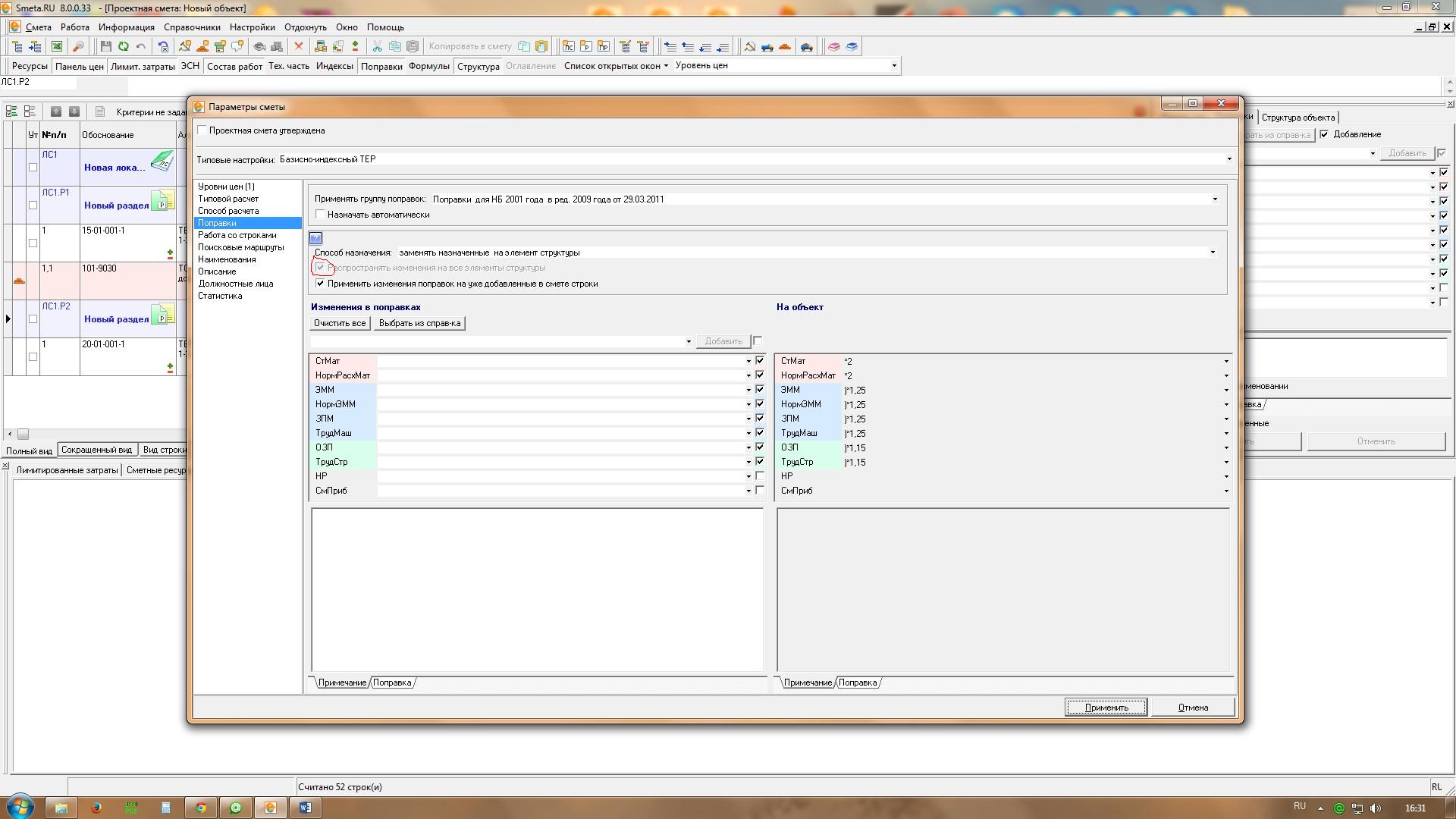Image resolution: width=1456 pixels, height=819 pixels.
Task: Open Типовые настройки dropdown
Action: [1229, 159]
